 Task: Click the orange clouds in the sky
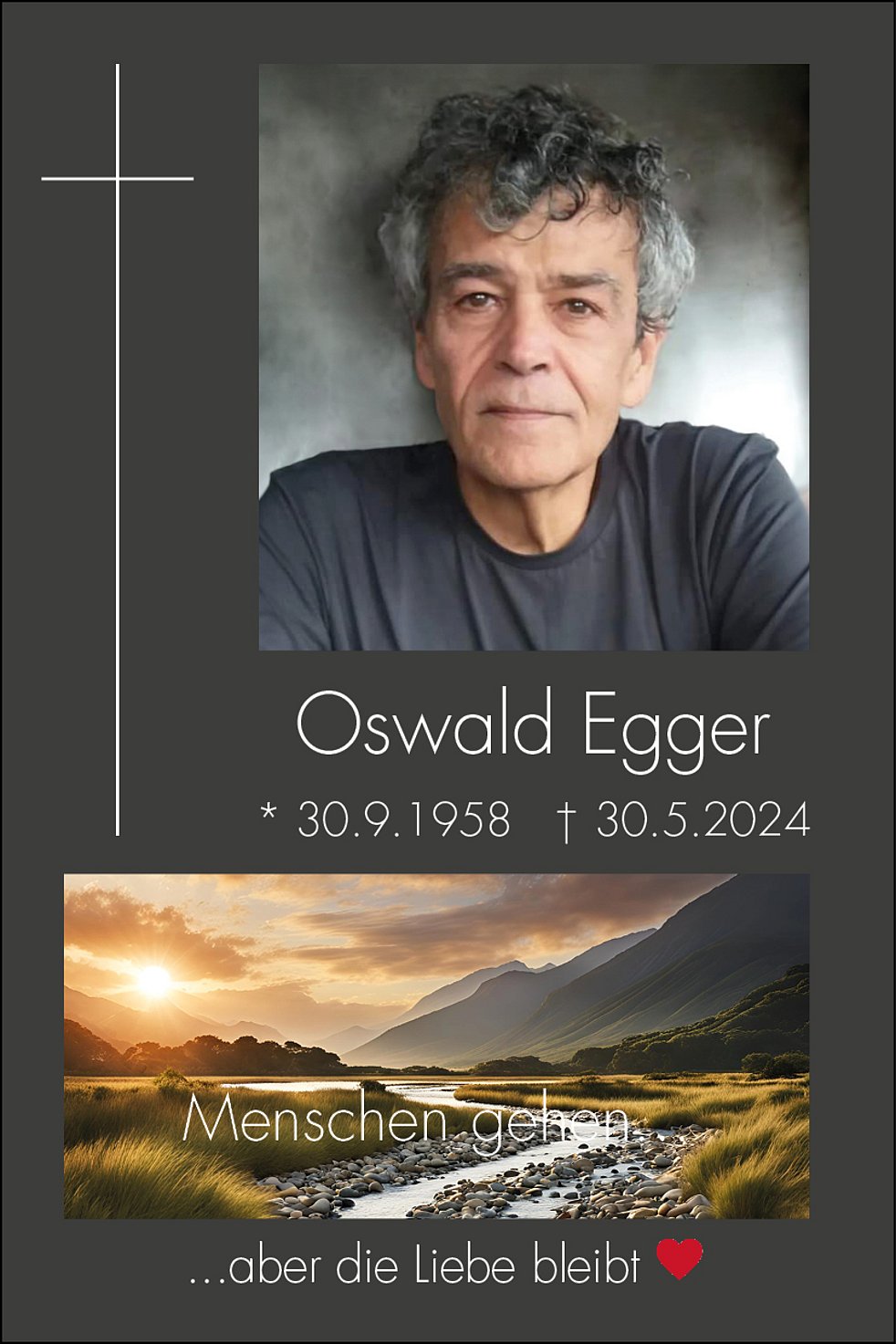pos(365,922)
